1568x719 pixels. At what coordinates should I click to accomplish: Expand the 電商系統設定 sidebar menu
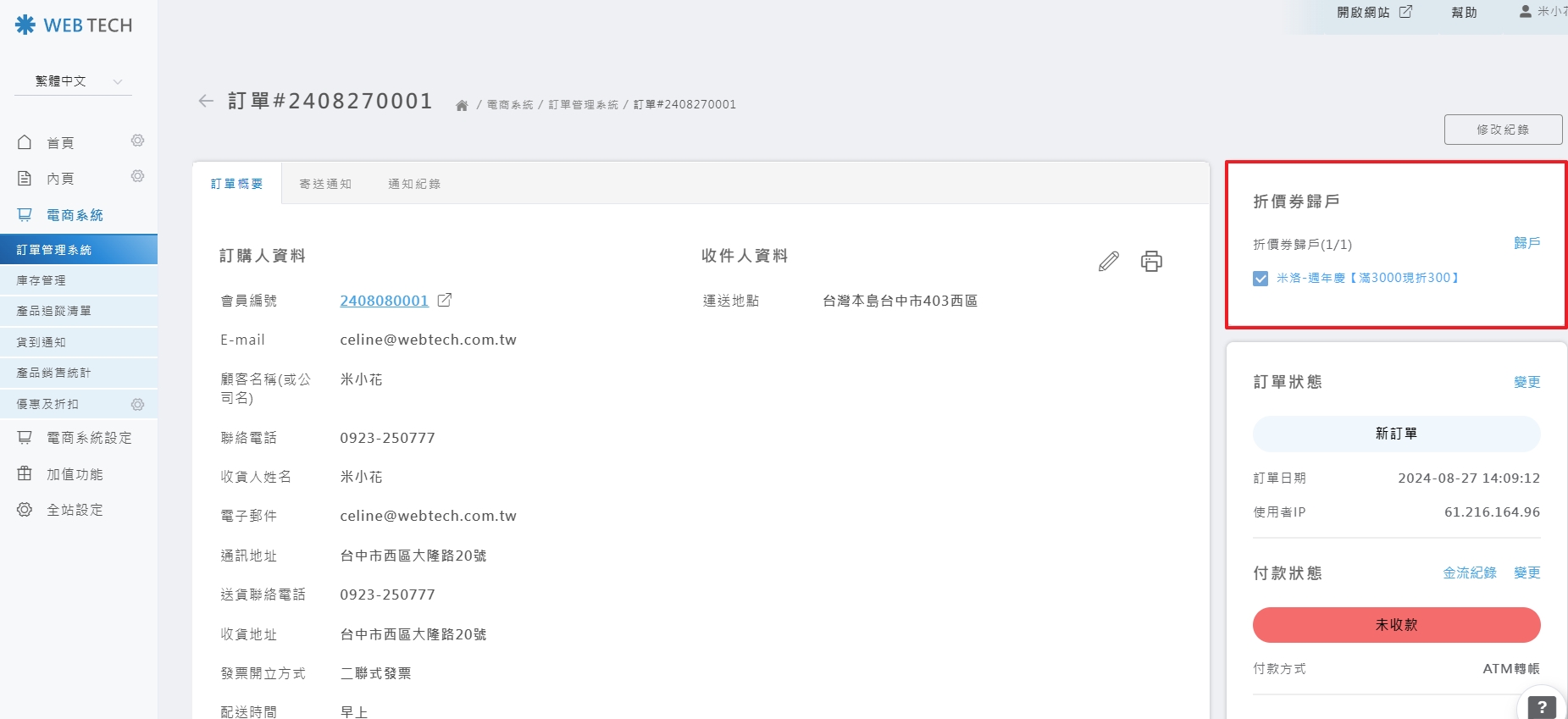coord(89,438)
